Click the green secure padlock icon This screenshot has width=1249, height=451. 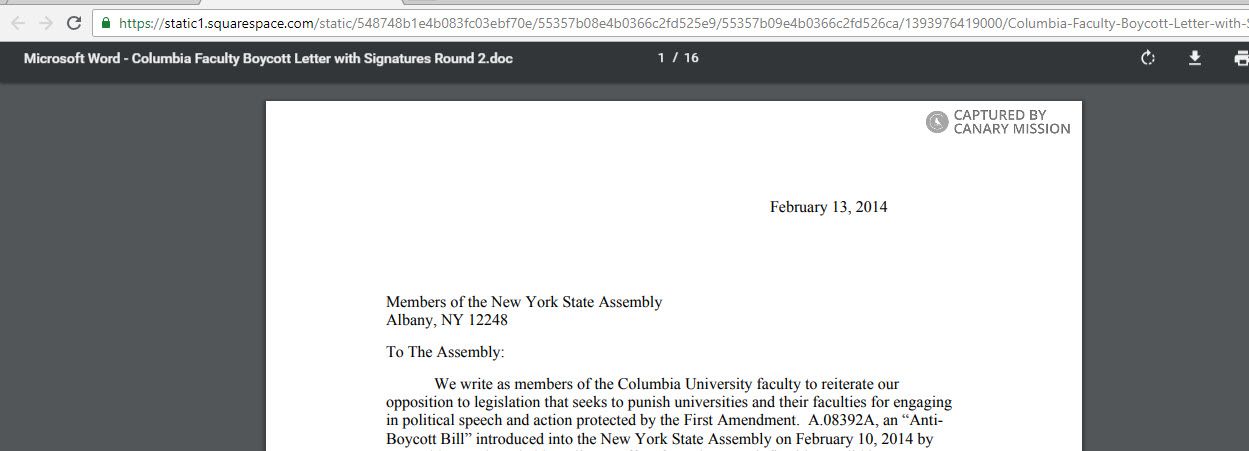click(106, 22)
